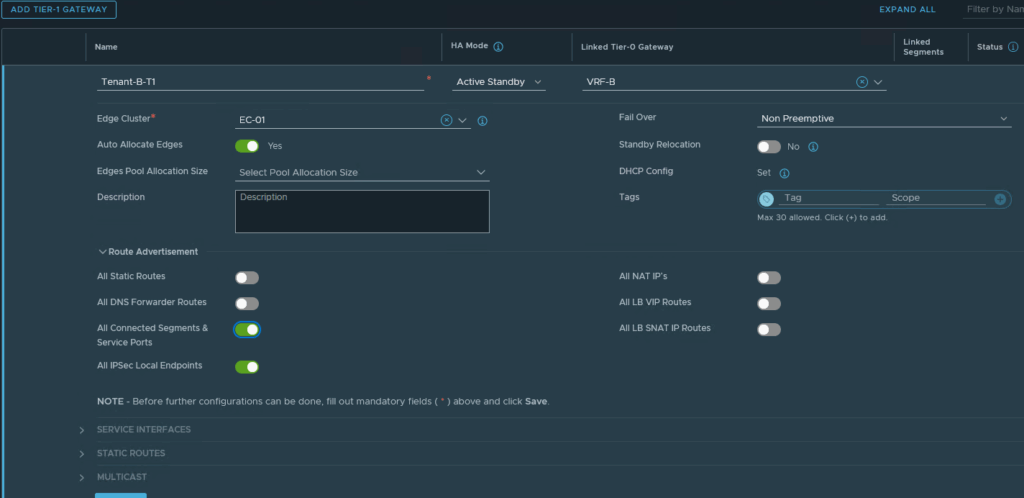Viewport: 1024px width, 498px height.
Task: Click the plus icon to add tag
Action: pos(999,199)
